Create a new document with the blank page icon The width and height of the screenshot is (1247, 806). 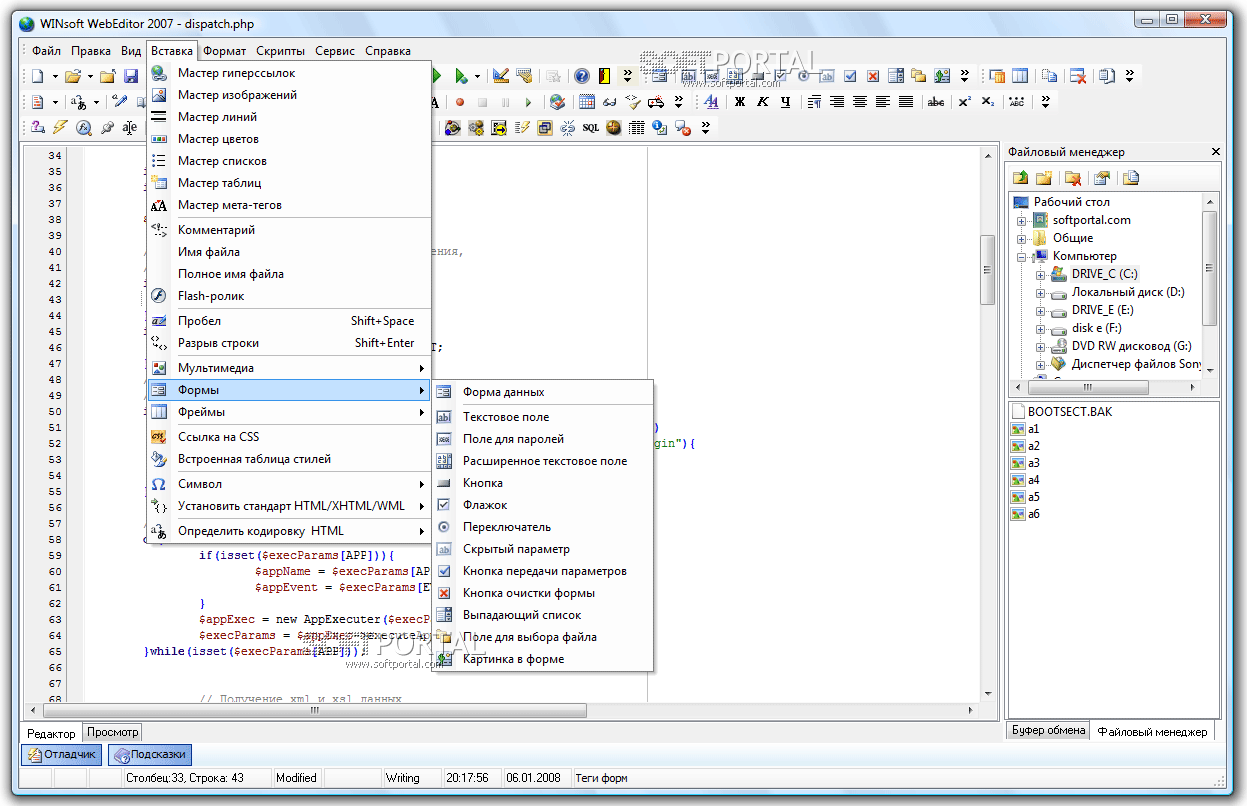[x=37, y=76]
